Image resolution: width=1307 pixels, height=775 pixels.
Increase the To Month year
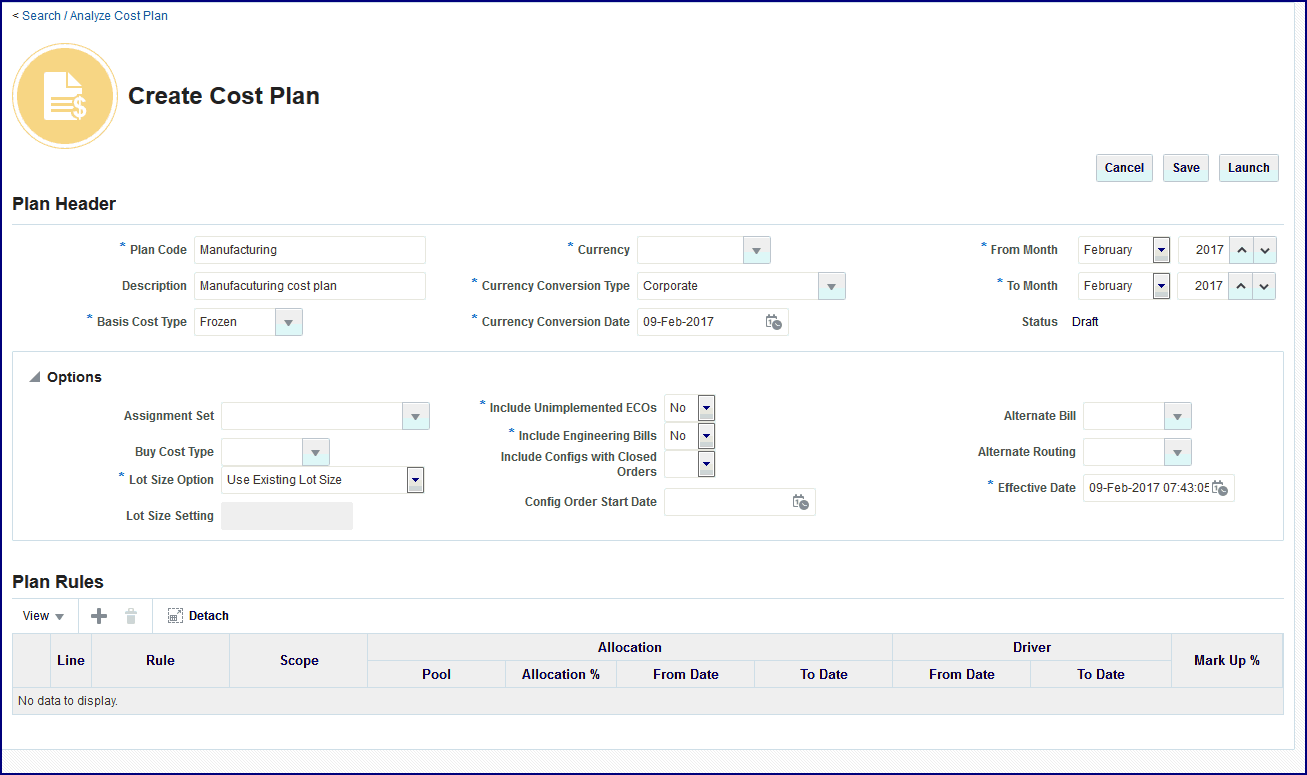pyautogui.click(x=1240, y=286)
